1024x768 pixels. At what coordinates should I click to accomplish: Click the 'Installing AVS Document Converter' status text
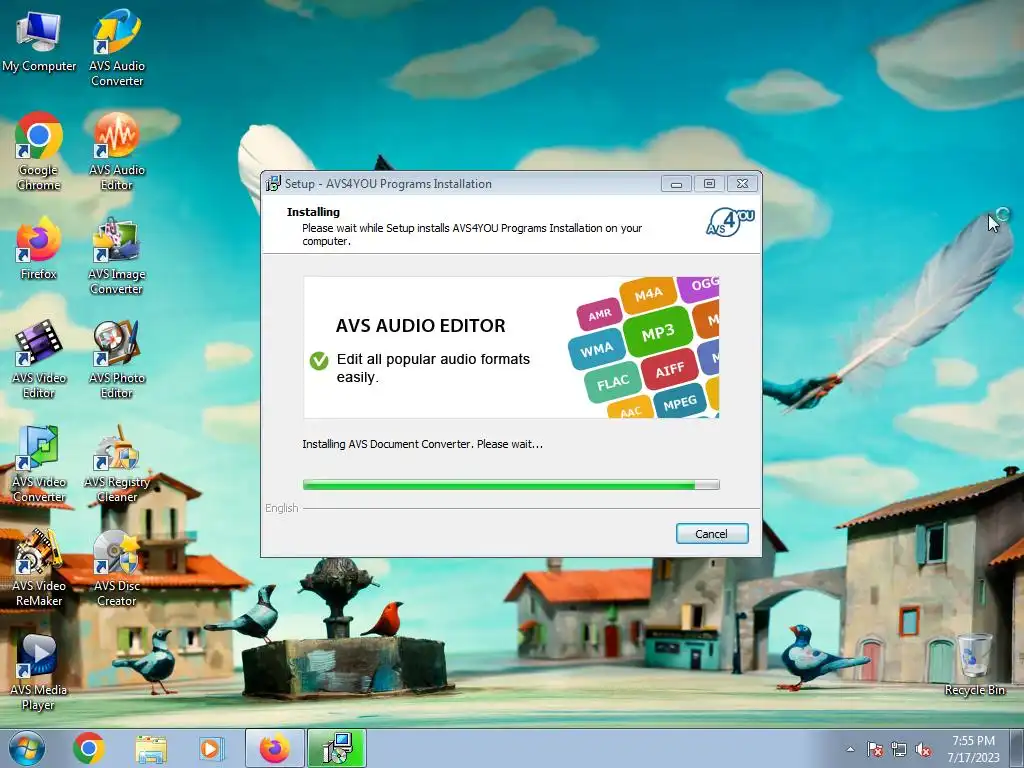pos(423,444)
